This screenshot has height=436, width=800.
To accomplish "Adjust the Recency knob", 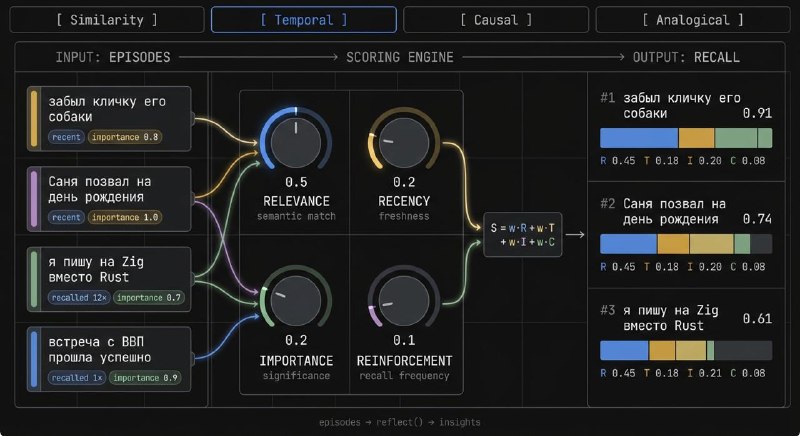I will pos(404,143).
